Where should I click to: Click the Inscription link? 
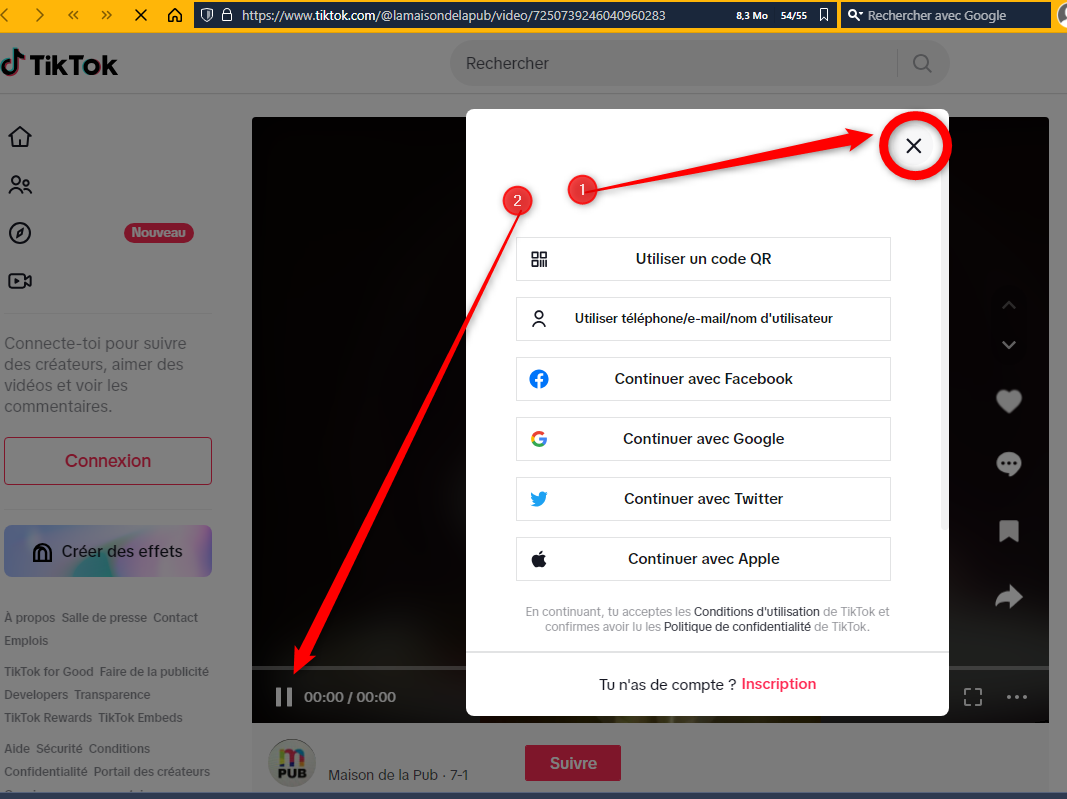(778, 684)
